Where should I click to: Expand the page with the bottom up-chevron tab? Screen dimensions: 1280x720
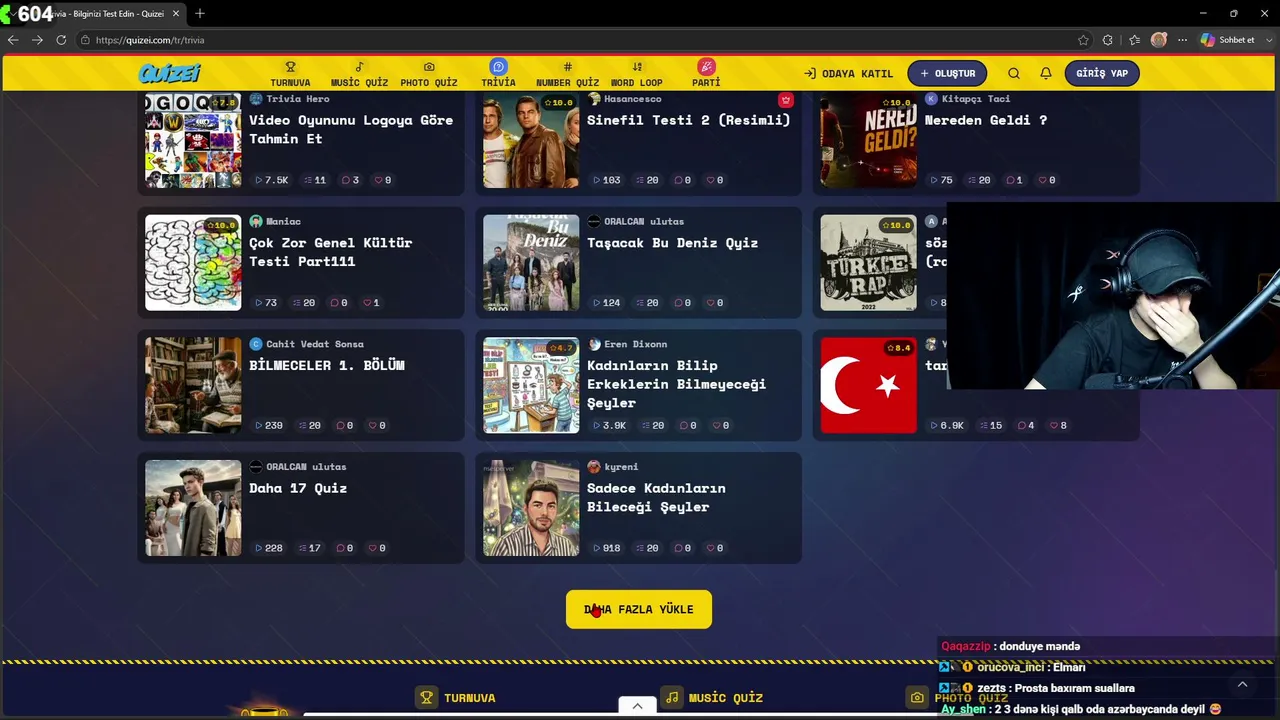click(x=637, y=705)
